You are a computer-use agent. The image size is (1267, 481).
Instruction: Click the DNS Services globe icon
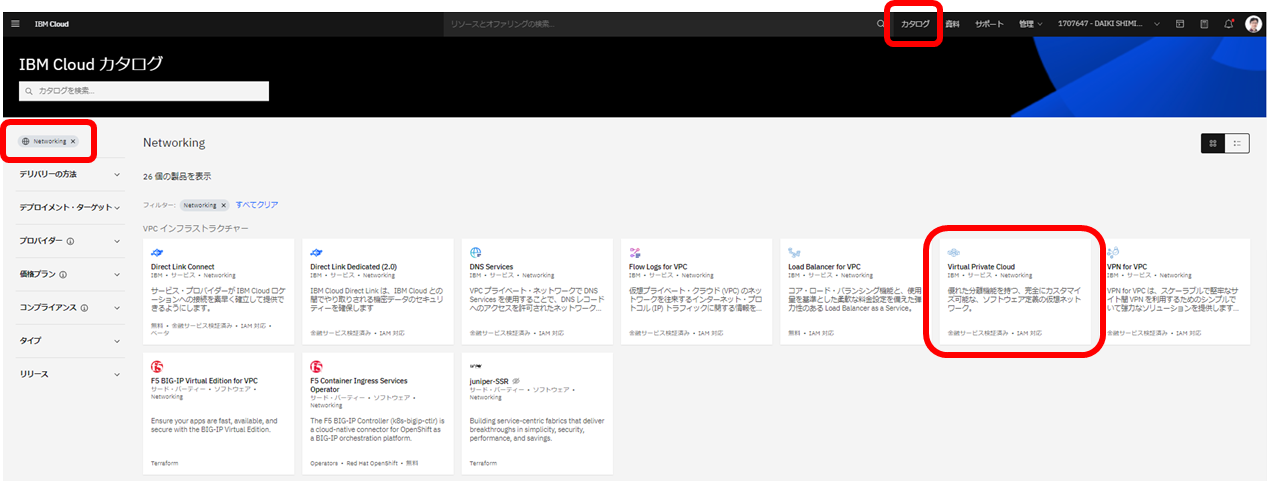tap(476, 252)
